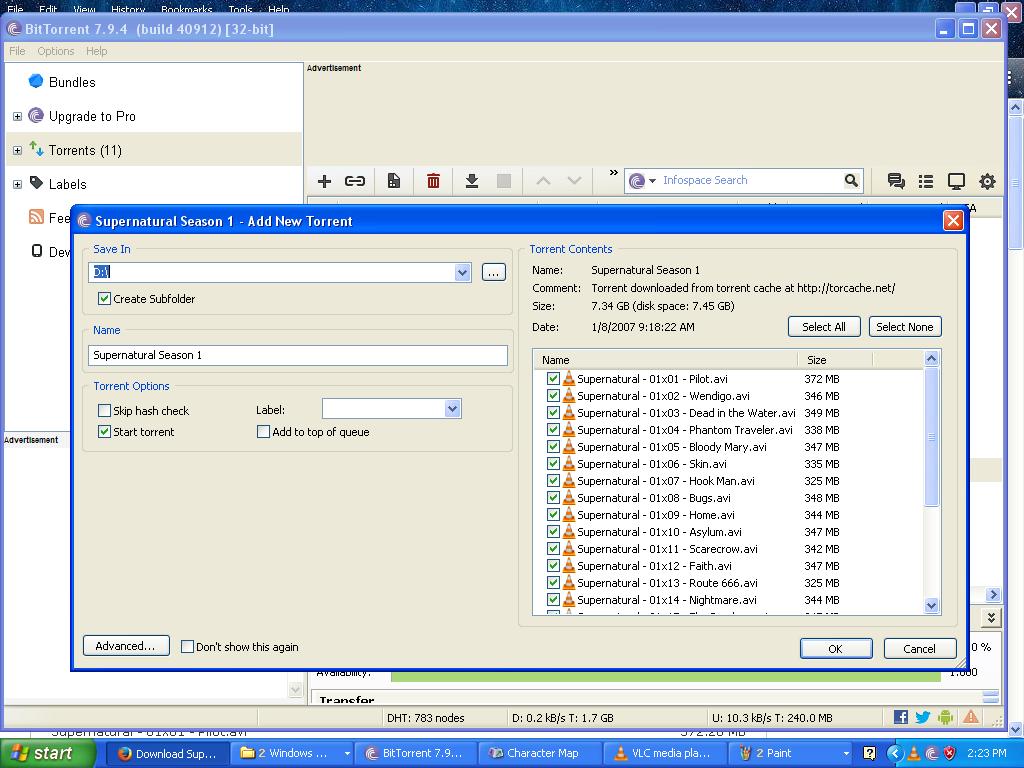This screenshot has width=1024, height=768.
Task: Click the chat bubbles toolbar icon
Action: tap(896, 181)
